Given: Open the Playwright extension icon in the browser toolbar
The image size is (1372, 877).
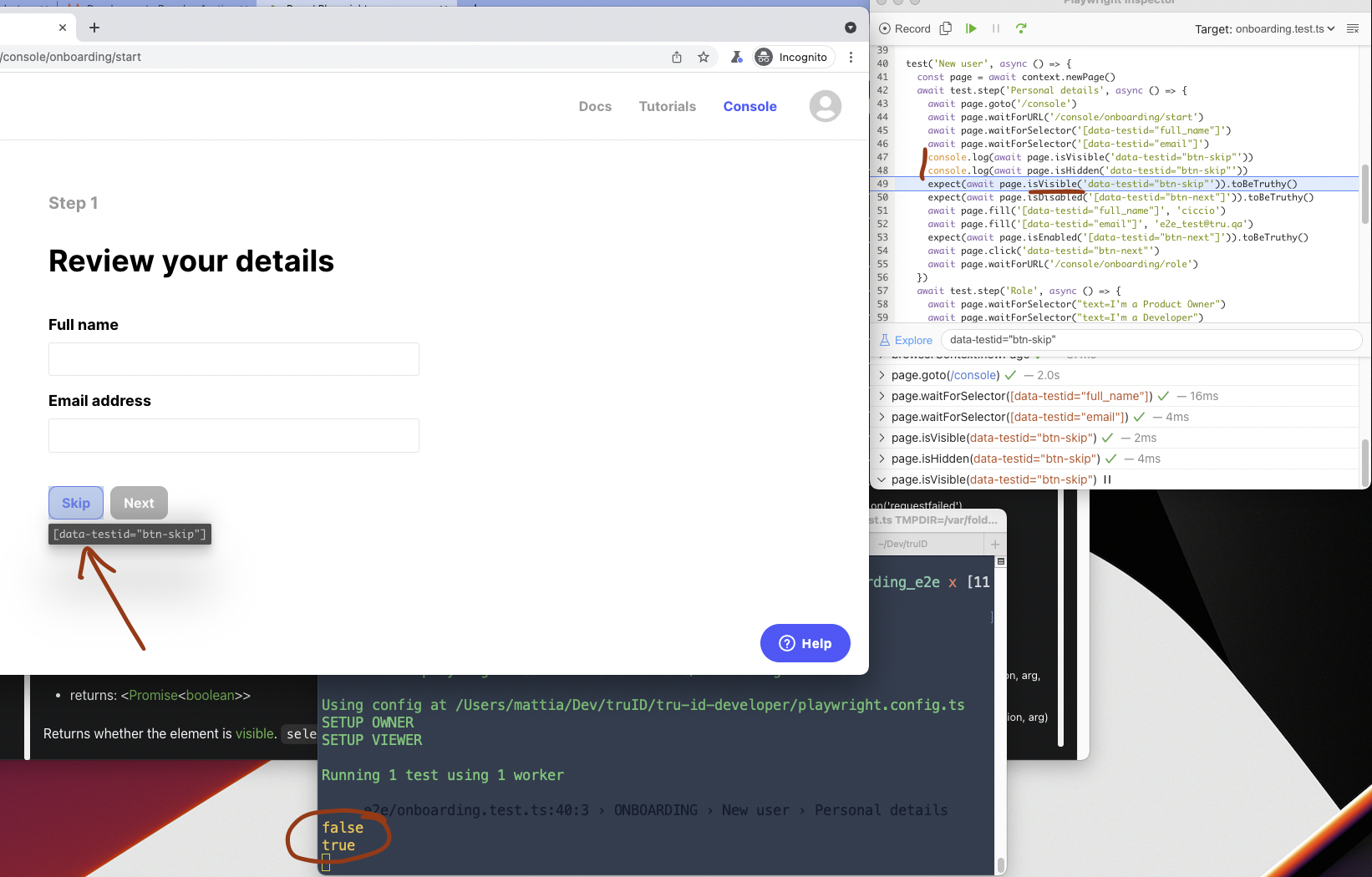Looking at the screenshot, I should point(736,57).
